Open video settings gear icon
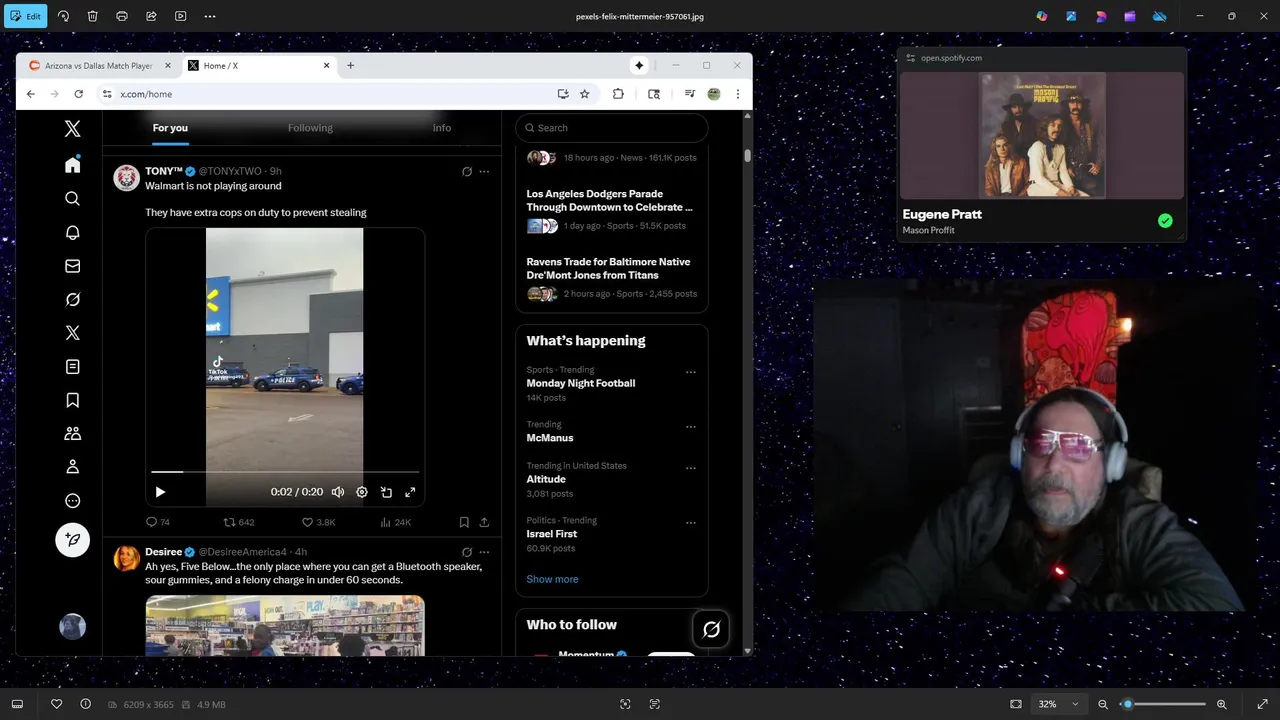1280x720 pixels. tap(362, 492)
